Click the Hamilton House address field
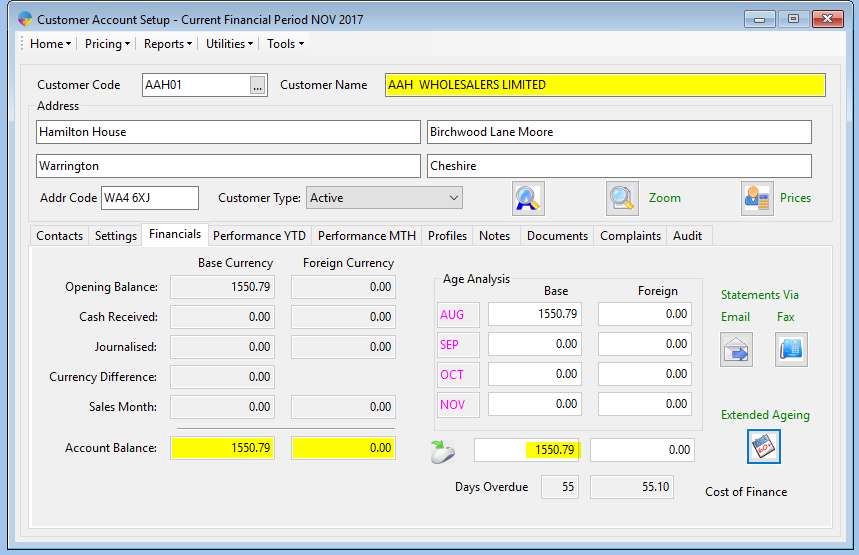Viewport: 859px width, 555px height. tap(228, 132)
